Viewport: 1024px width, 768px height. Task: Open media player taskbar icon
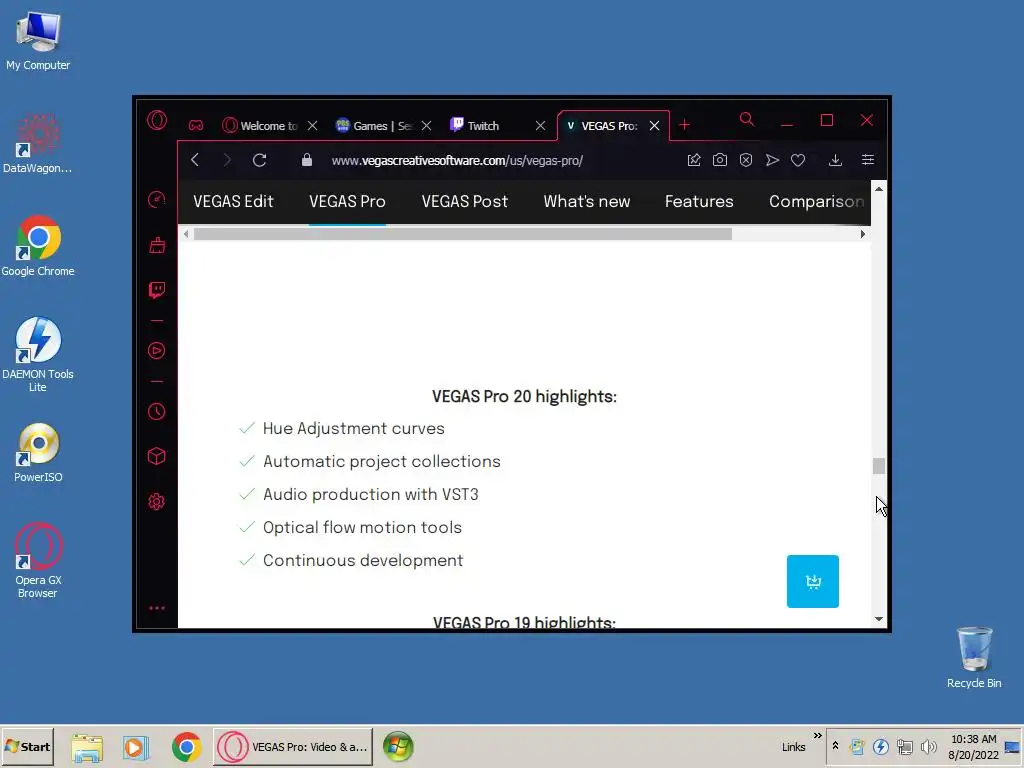(x=136, y=747)
